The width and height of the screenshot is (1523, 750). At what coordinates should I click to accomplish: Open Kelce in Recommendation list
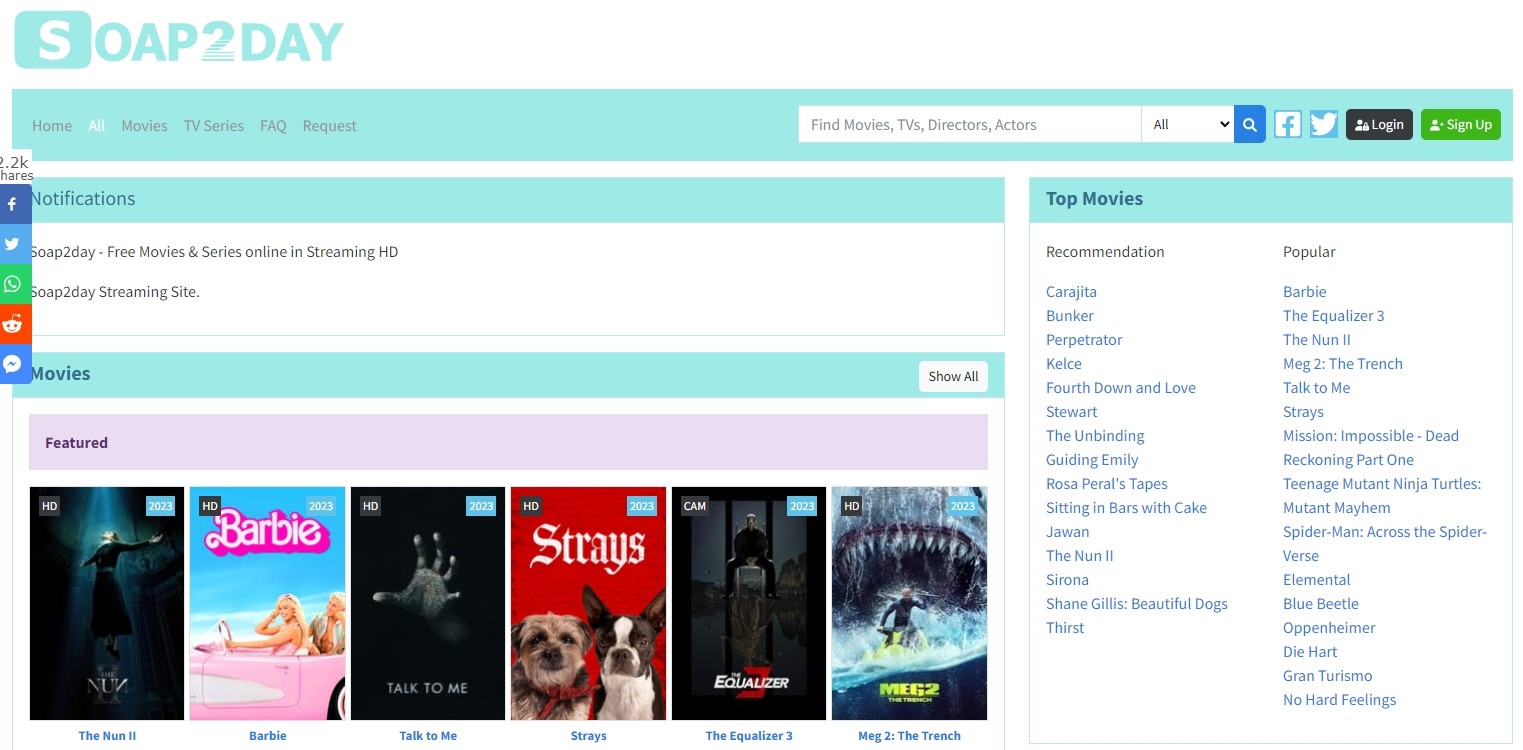[x=1064, y=364]
